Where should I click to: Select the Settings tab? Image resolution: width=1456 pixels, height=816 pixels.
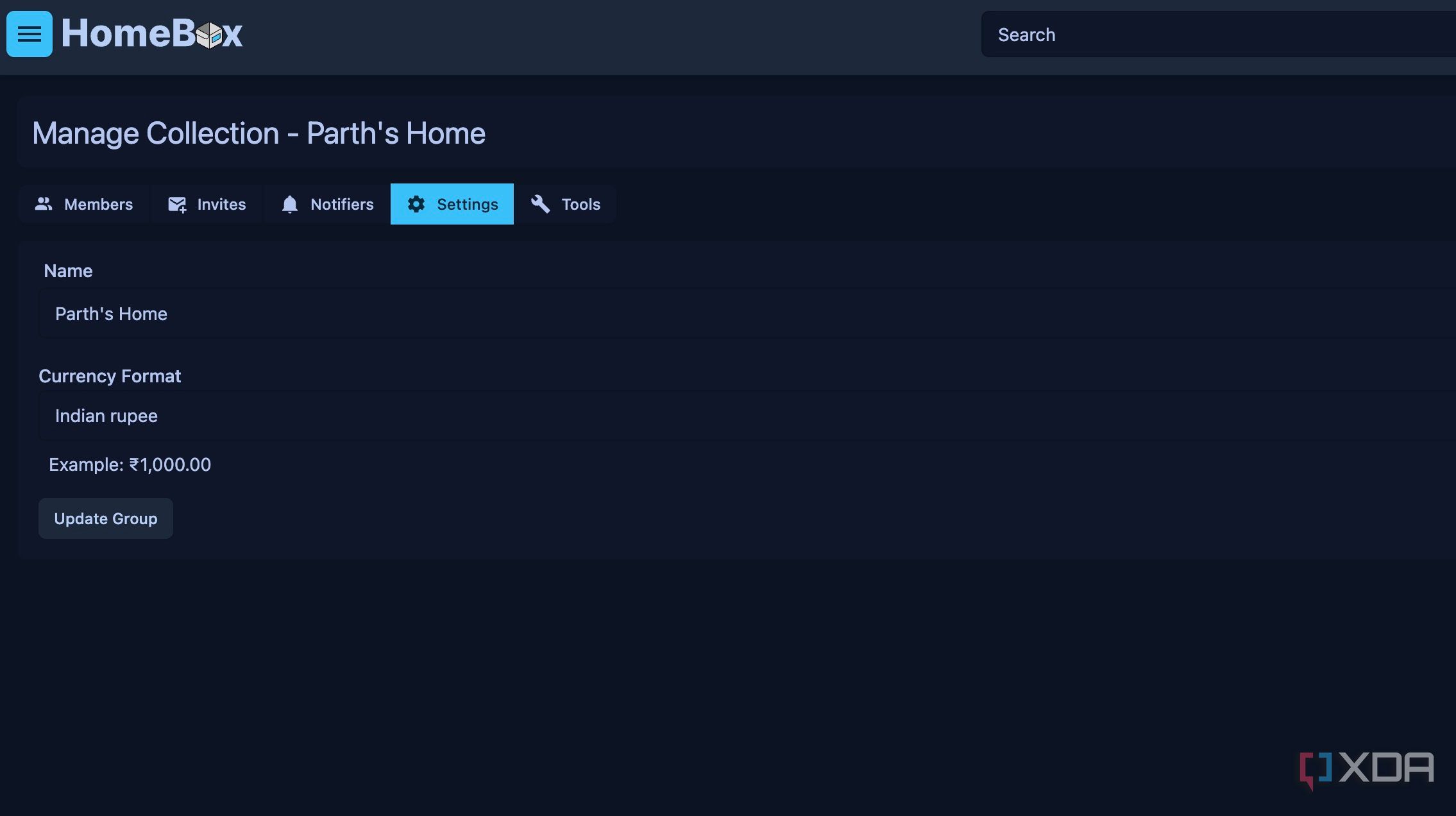pos(452,204)
